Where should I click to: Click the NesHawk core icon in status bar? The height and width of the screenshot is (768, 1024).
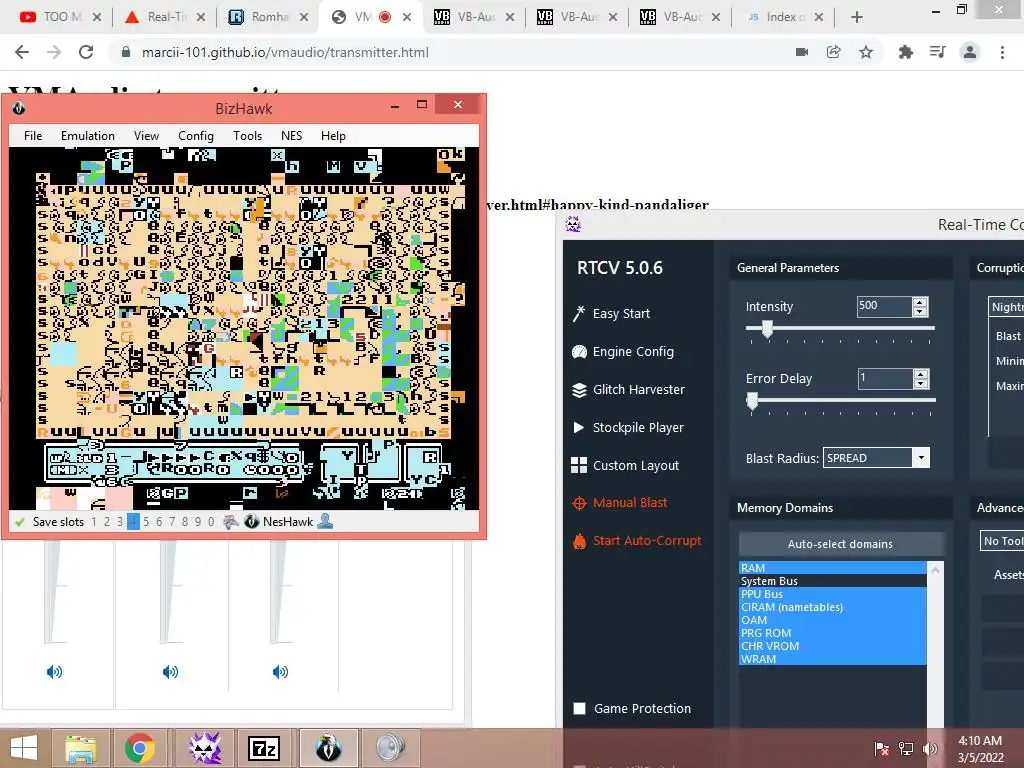coord(252,521)
